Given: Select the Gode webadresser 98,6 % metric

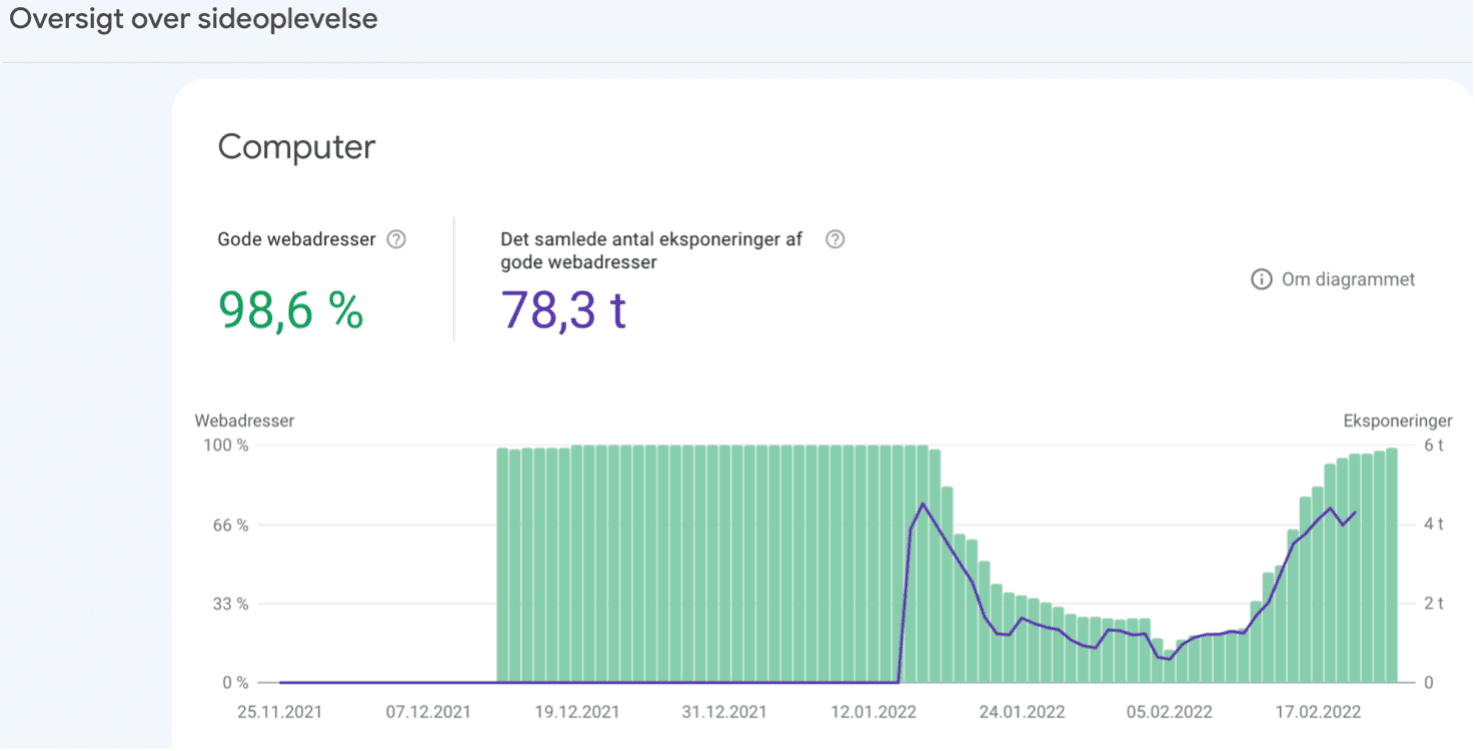Looking at the screenshot, I should point(291,310).
